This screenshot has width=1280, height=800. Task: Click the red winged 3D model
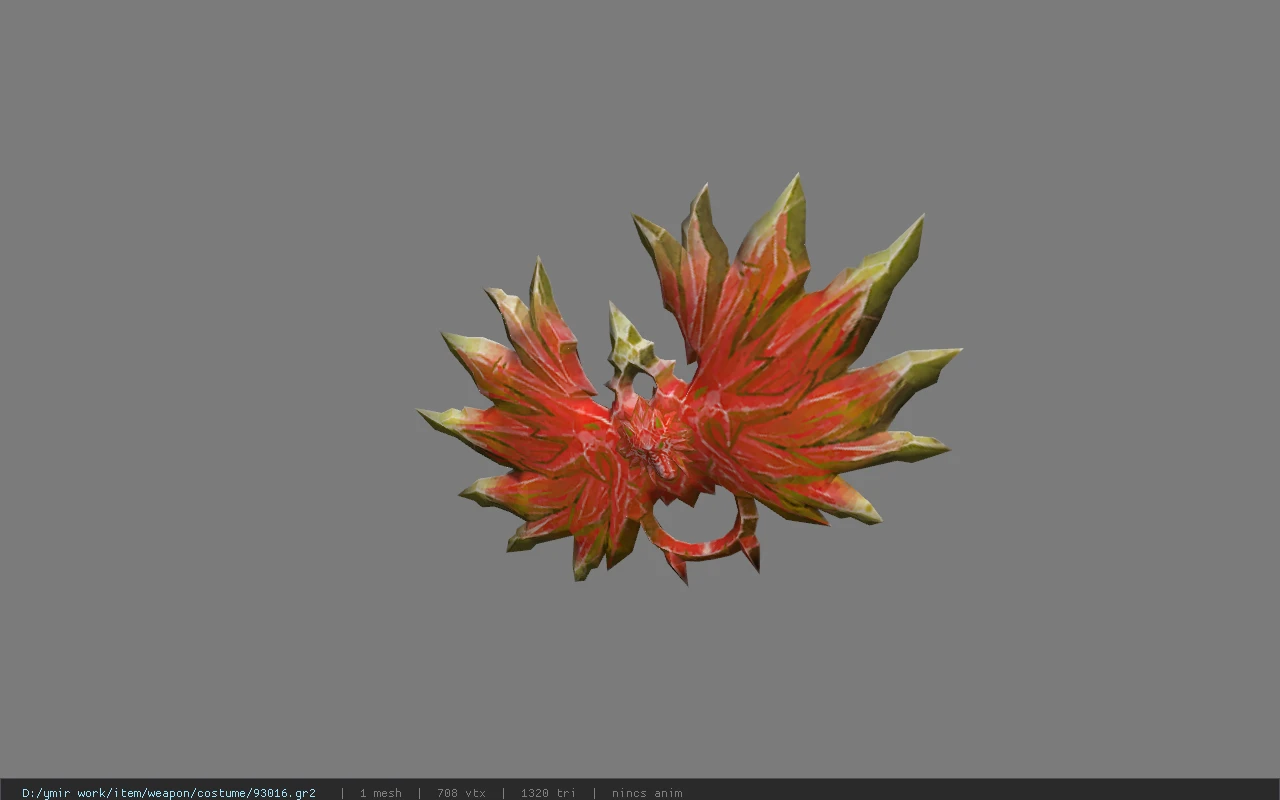coord(690,380)
